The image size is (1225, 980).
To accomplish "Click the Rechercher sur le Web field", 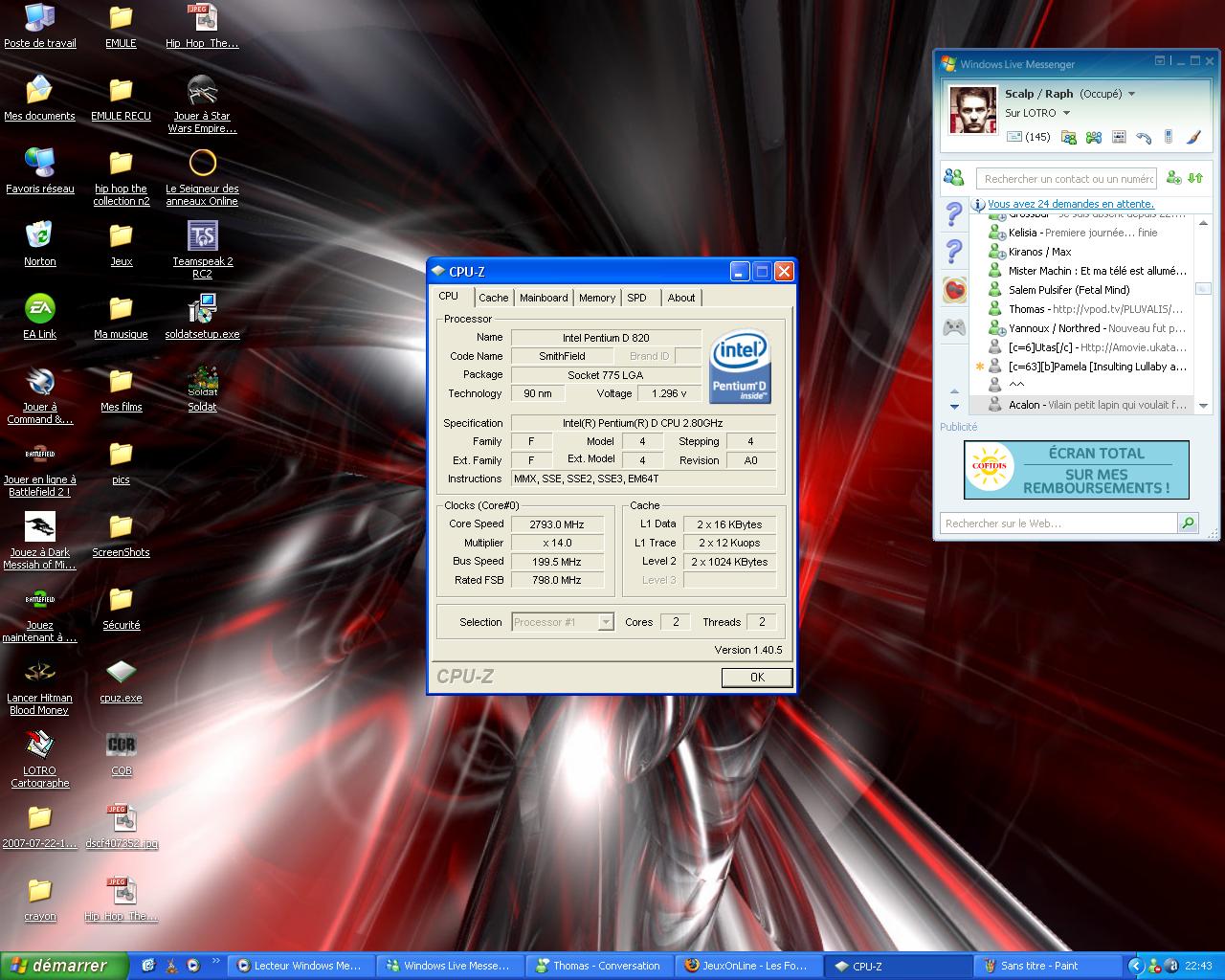I will (x=1059, y=523).
